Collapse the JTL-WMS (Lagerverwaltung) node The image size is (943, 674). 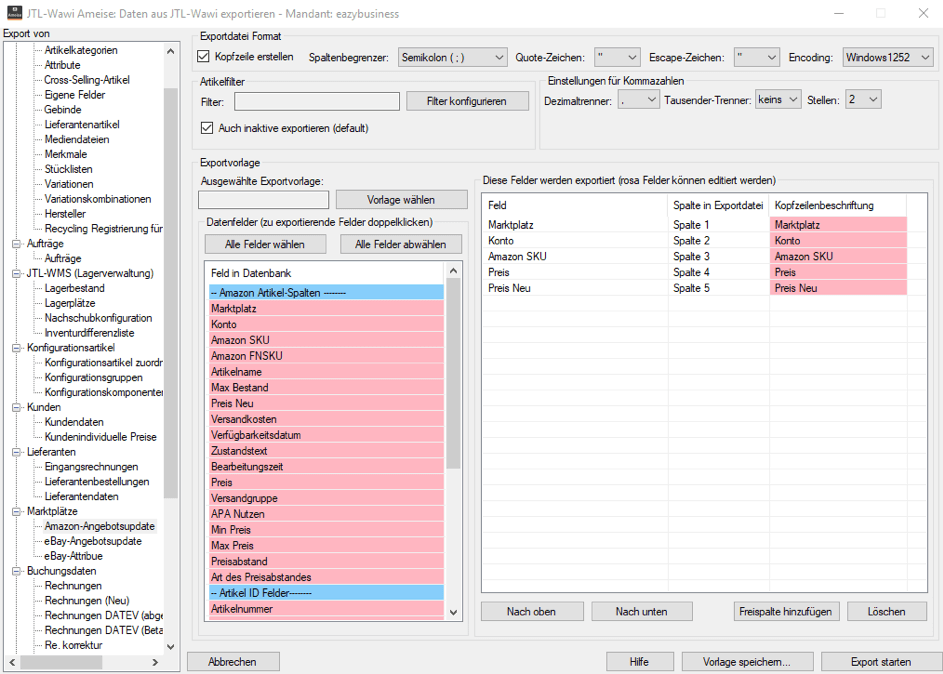click(x=16, y=274)
